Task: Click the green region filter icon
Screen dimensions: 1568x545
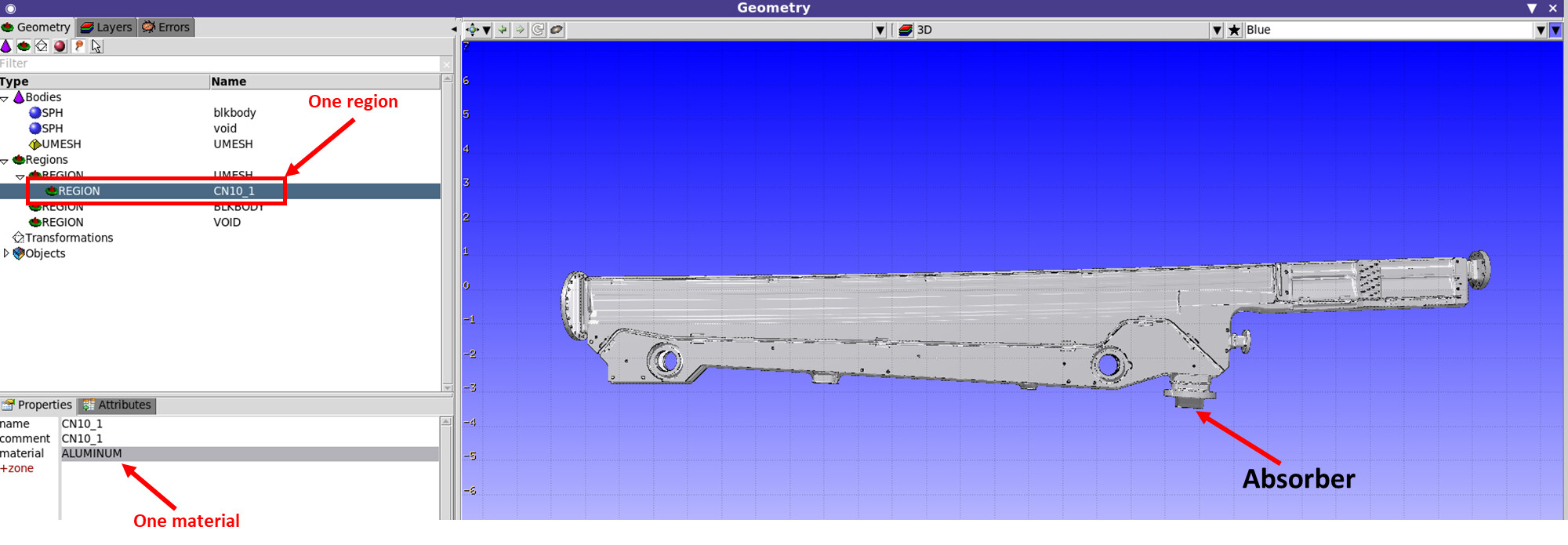Action: pos(24,46)
